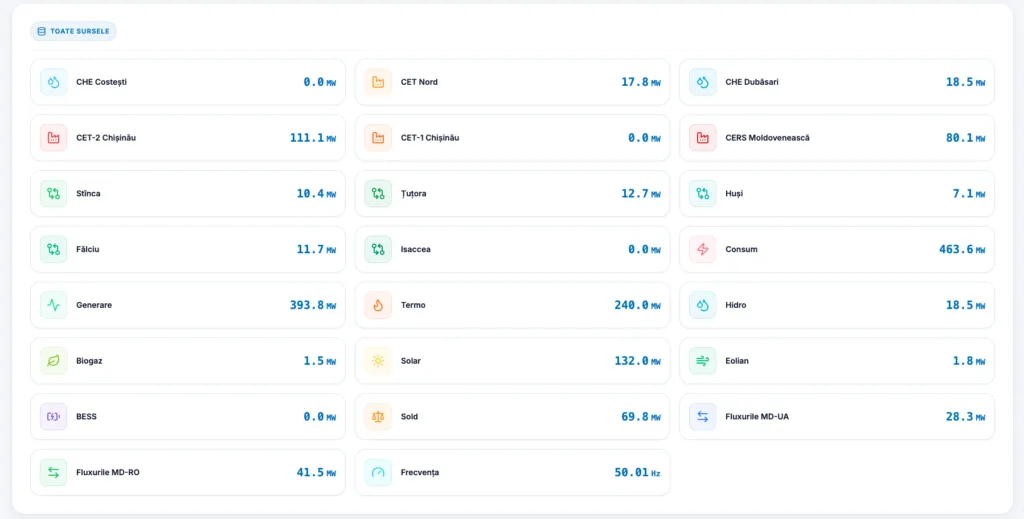Click the red CET-2 Chișinău factory icon

pyautogui.click(x=54, y=138)
